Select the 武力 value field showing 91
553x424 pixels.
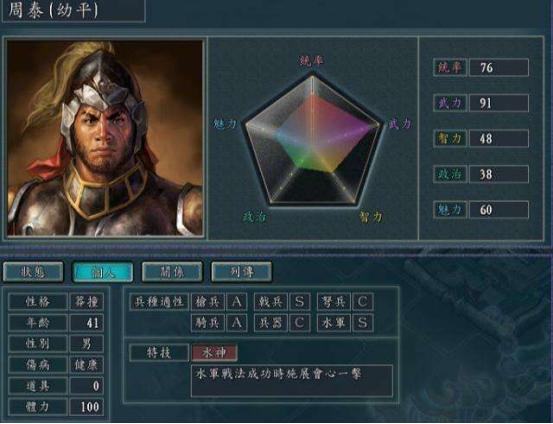[x=499, y=103]
